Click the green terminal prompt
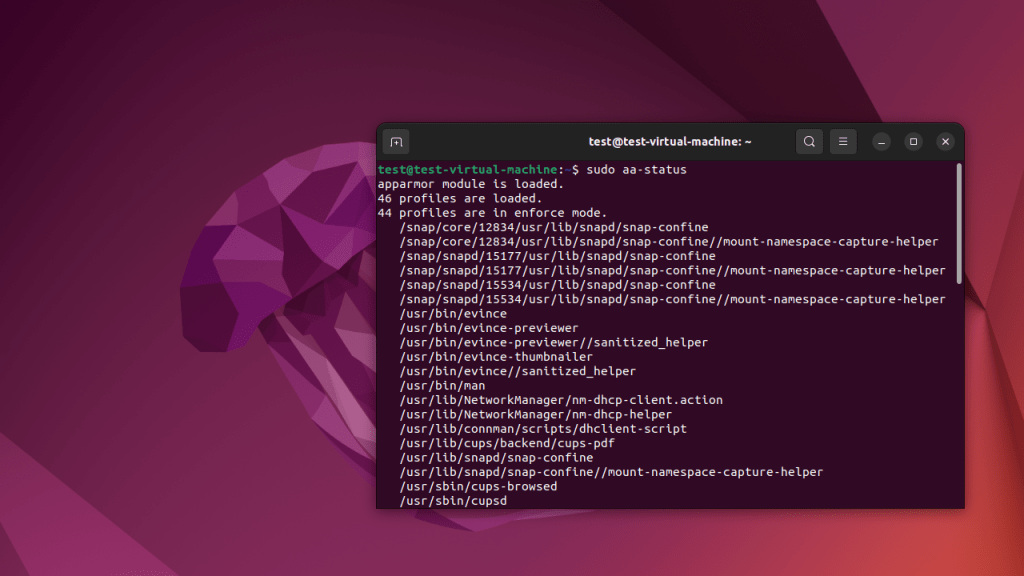 tap(466, 169)
